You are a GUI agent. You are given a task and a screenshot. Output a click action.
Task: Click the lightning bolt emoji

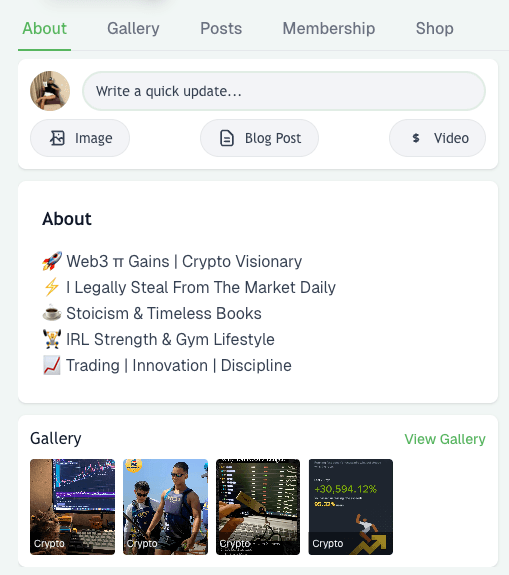[x=52, y=287]
